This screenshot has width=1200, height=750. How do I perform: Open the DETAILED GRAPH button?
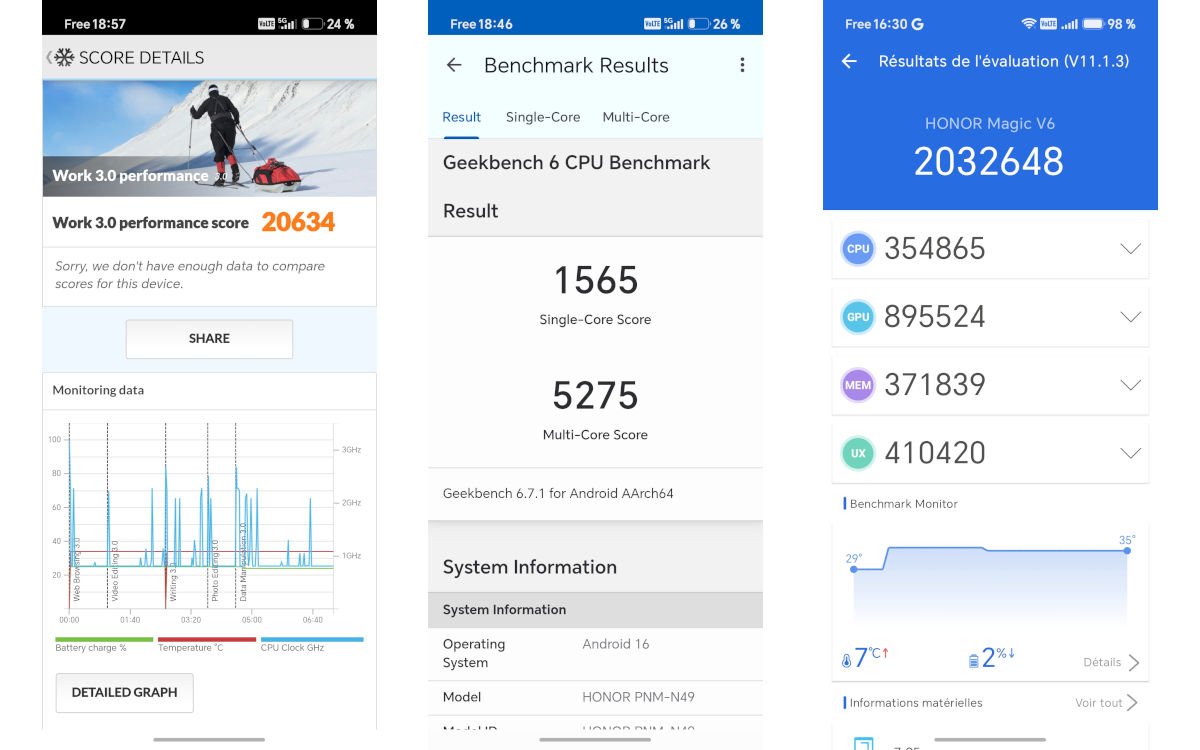pos(124,692)
